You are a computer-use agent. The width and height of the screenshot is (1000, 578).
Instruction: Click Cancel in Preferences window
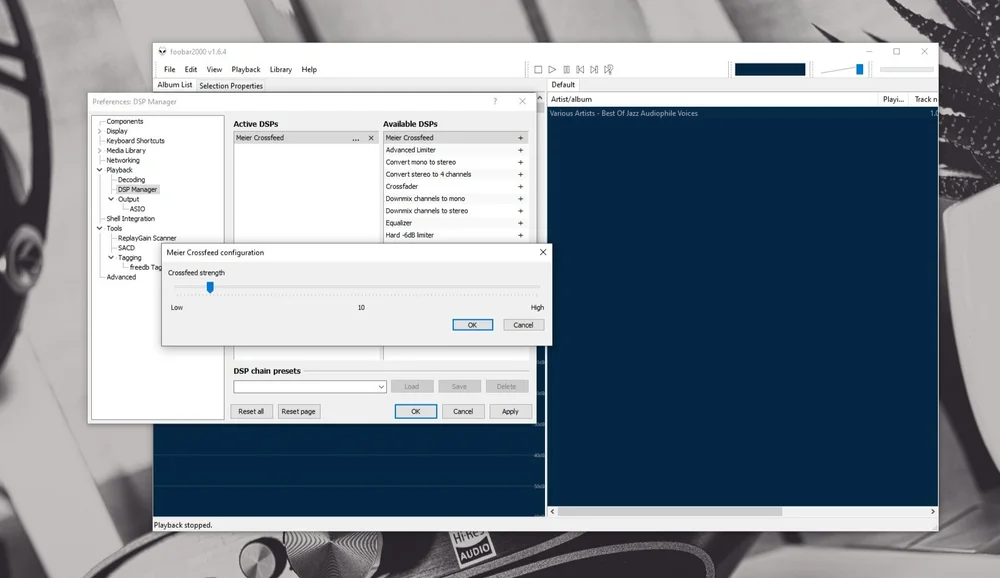coord(463,411)
